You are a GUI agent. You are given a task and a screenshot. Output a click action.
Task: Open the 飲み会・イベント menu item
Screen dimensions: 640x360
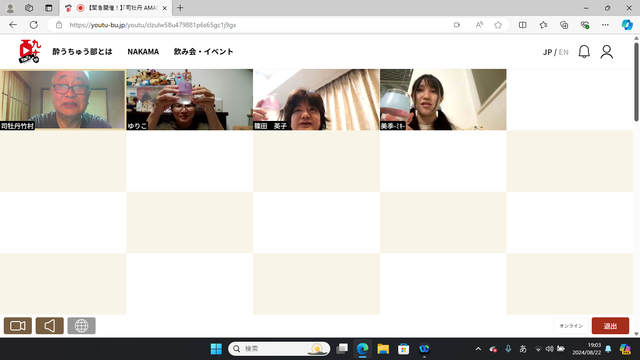203,51
